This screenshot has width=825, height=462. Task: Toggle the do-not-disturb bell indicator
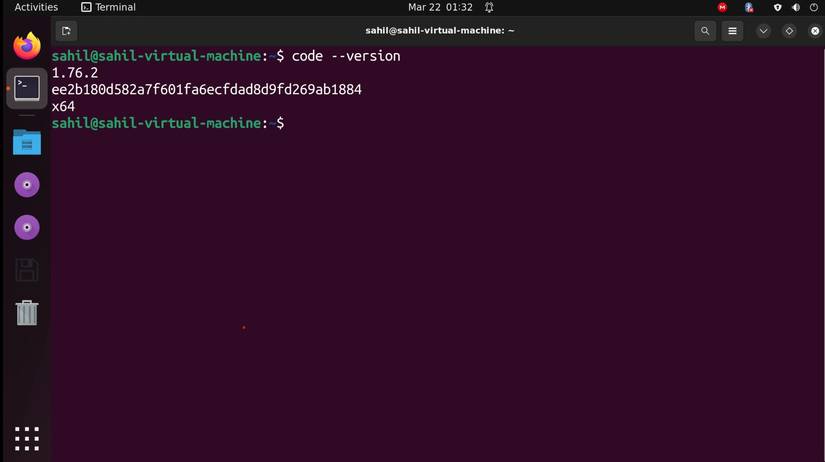click(489, 7)
